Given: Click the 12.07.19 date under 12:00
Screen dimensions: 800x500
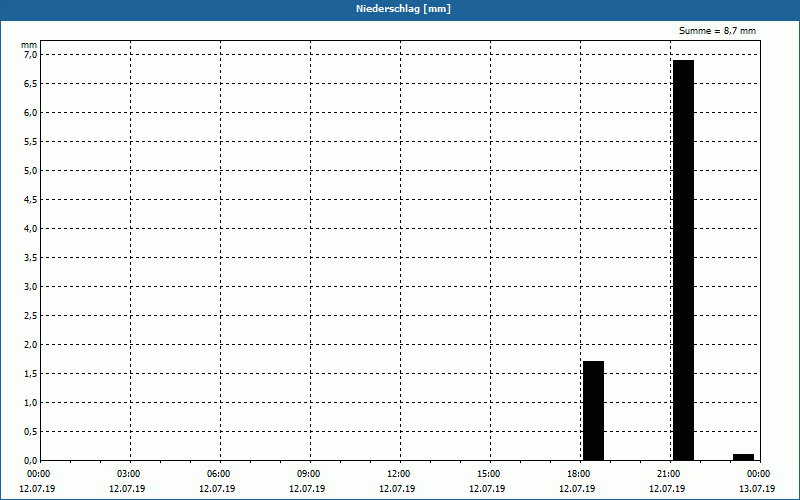Looking at the screenshot, I should click(397, 489).
